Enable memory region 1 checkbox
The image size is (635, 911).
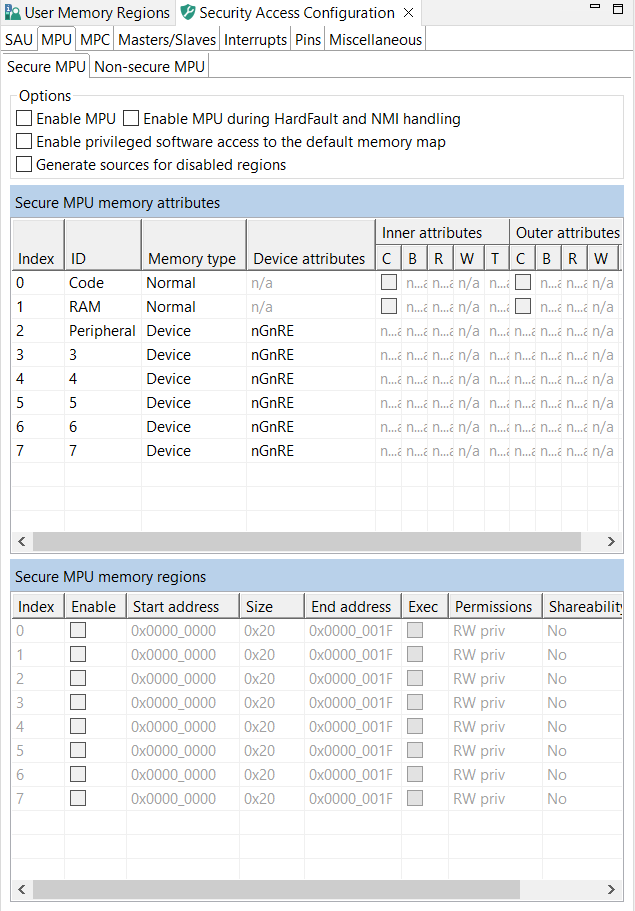pyautogui.click(x=78, y=654)
